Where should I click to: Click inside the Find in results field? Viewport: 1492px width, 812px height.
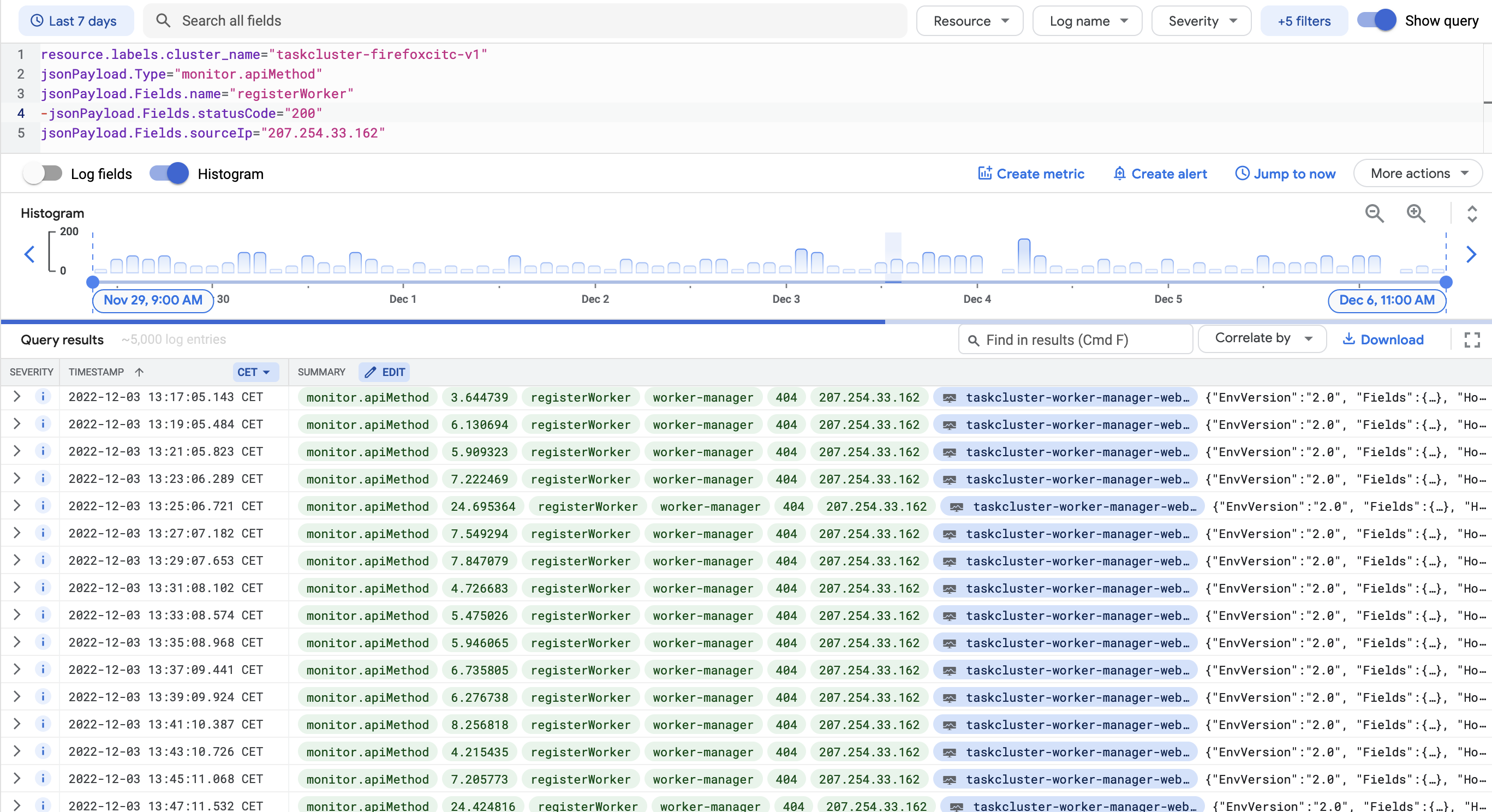click(1075, 339)
